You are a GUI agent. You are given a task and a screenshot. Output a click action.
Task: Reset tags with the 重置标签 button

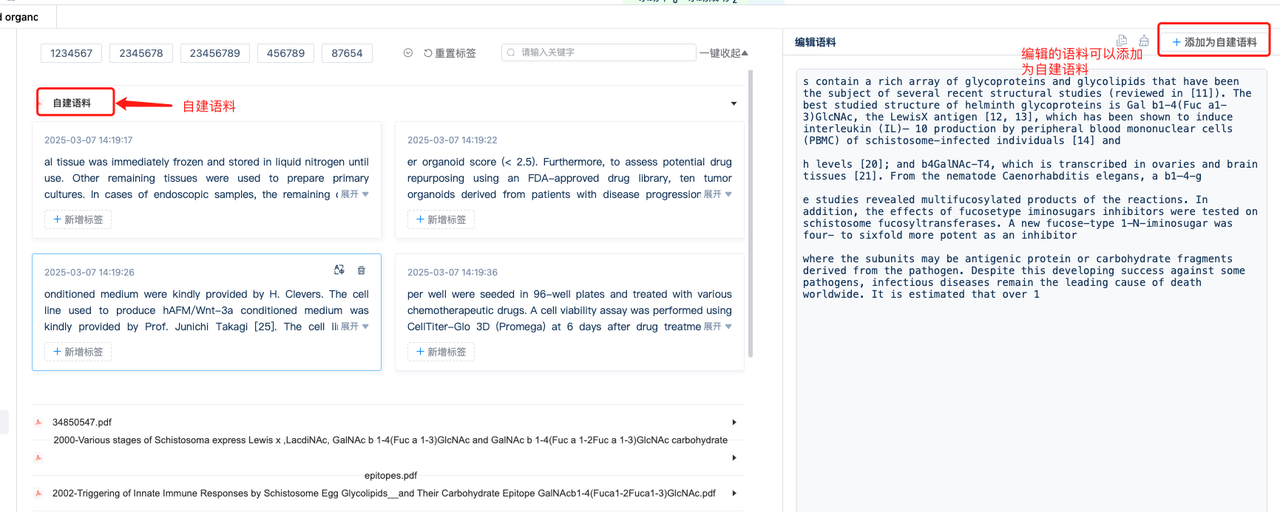[x=450, y=53]
